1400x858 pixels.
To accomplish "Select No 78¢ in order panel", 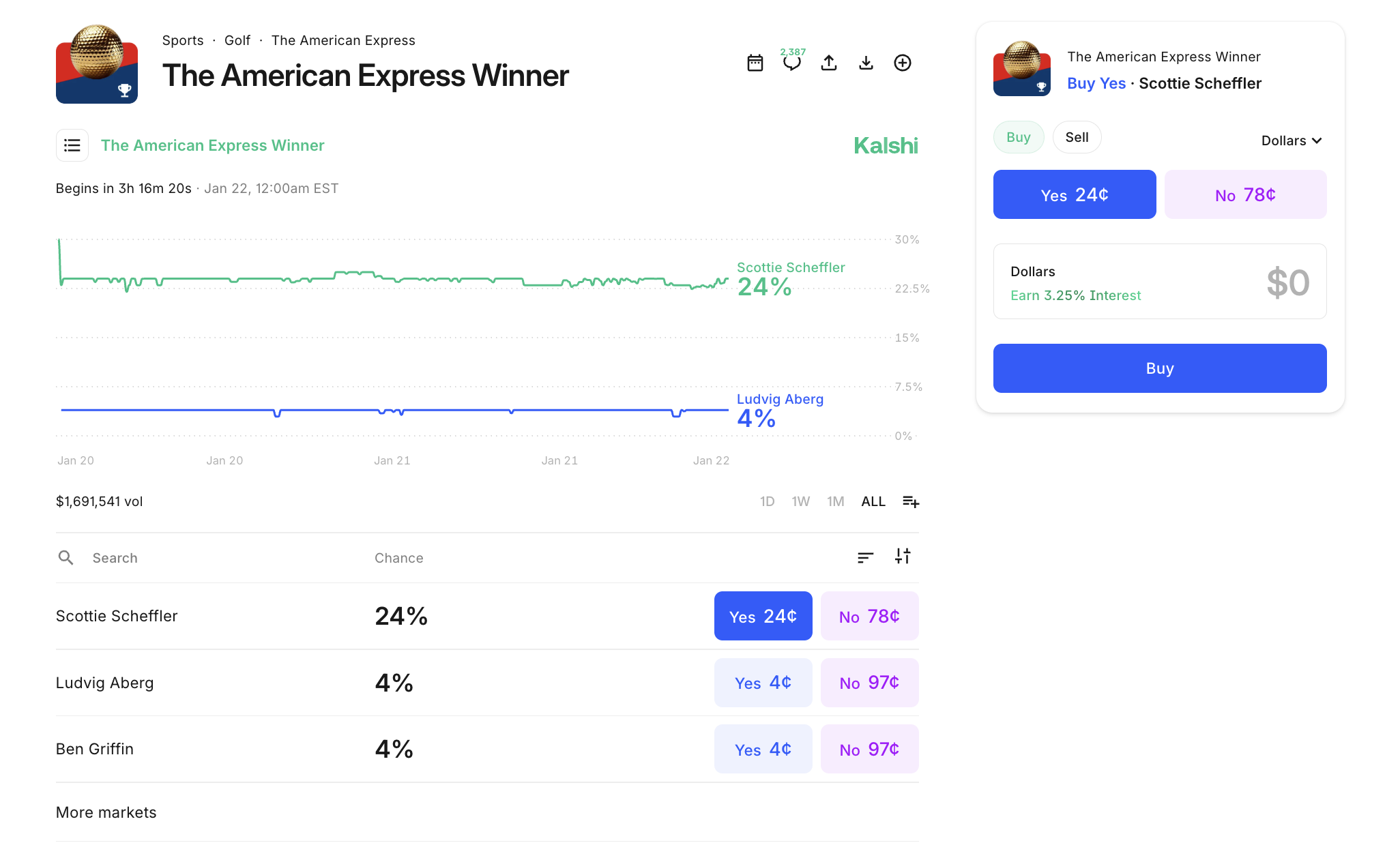I will tap(1245, 195).
